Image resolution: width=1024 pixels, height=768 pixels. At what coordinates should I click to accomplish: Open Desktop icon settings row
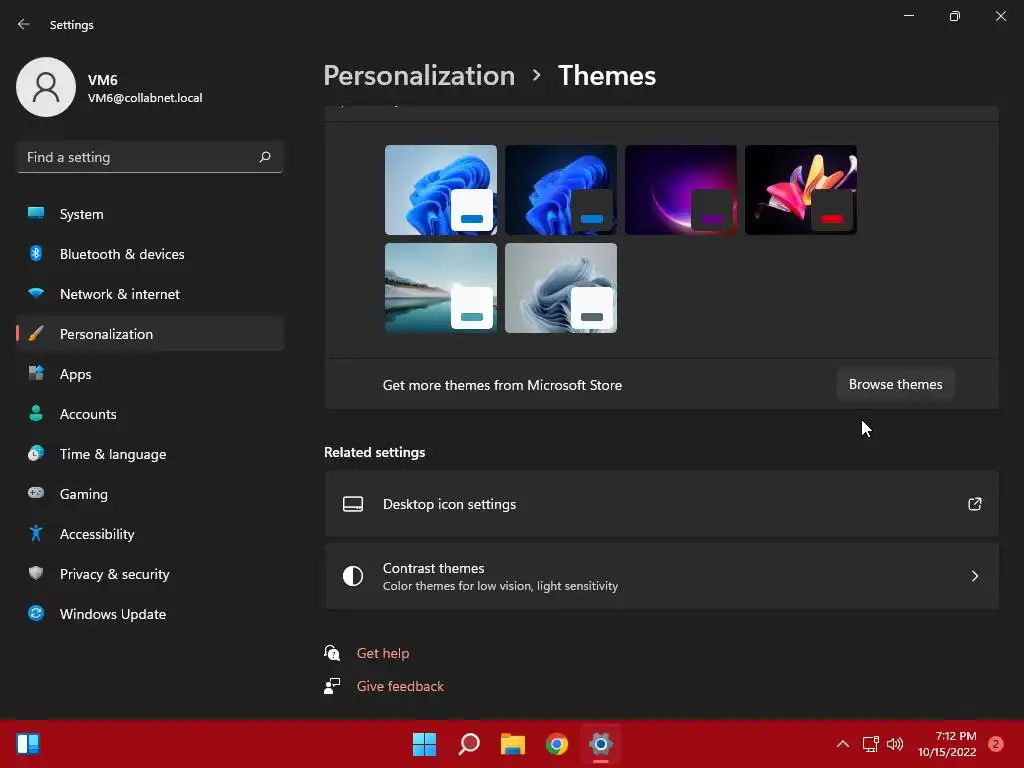(662, 504)
